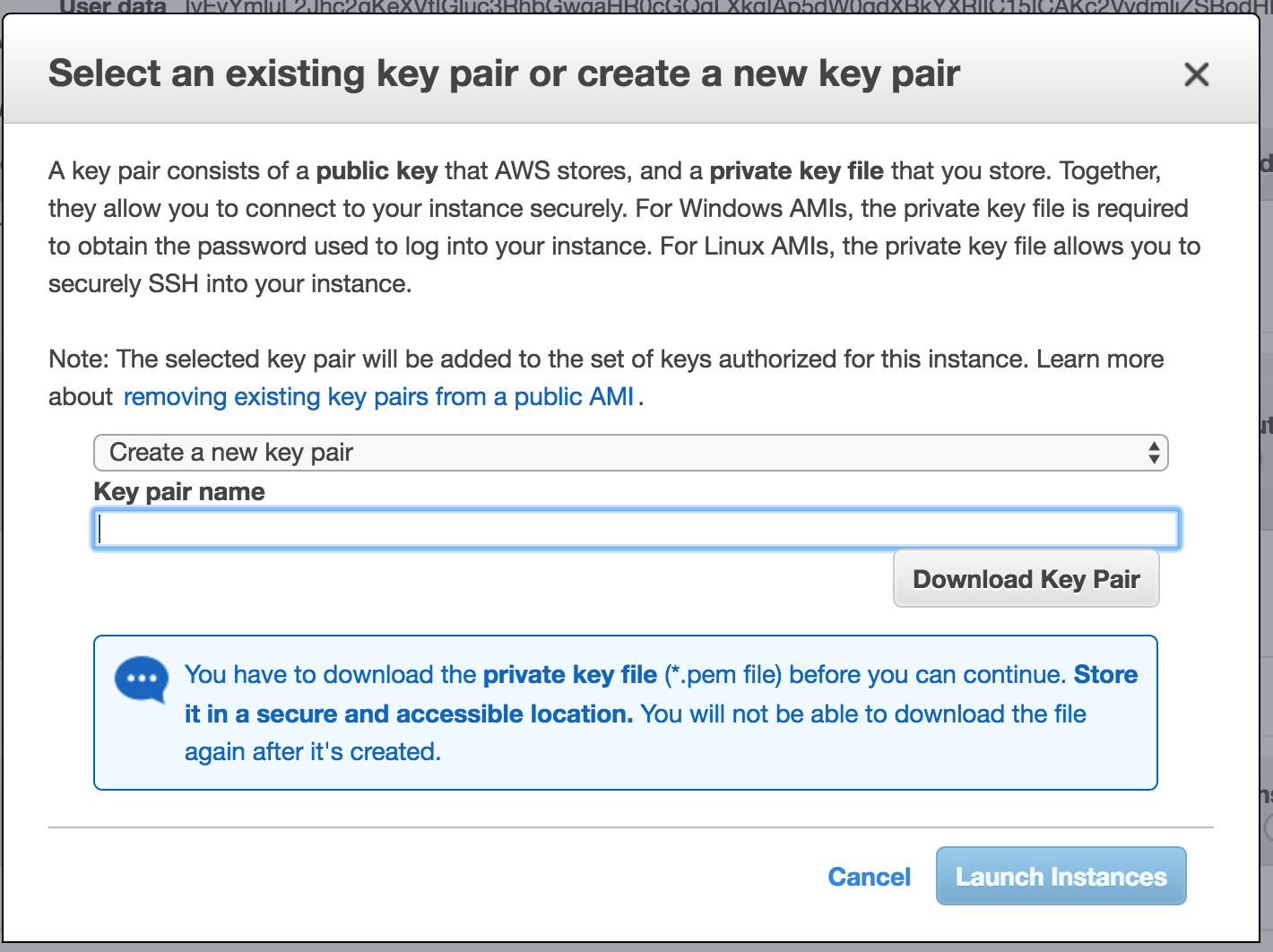The image size is (1273, 952).
Task: Open the key pair selection dropdown
Action: 628,453
